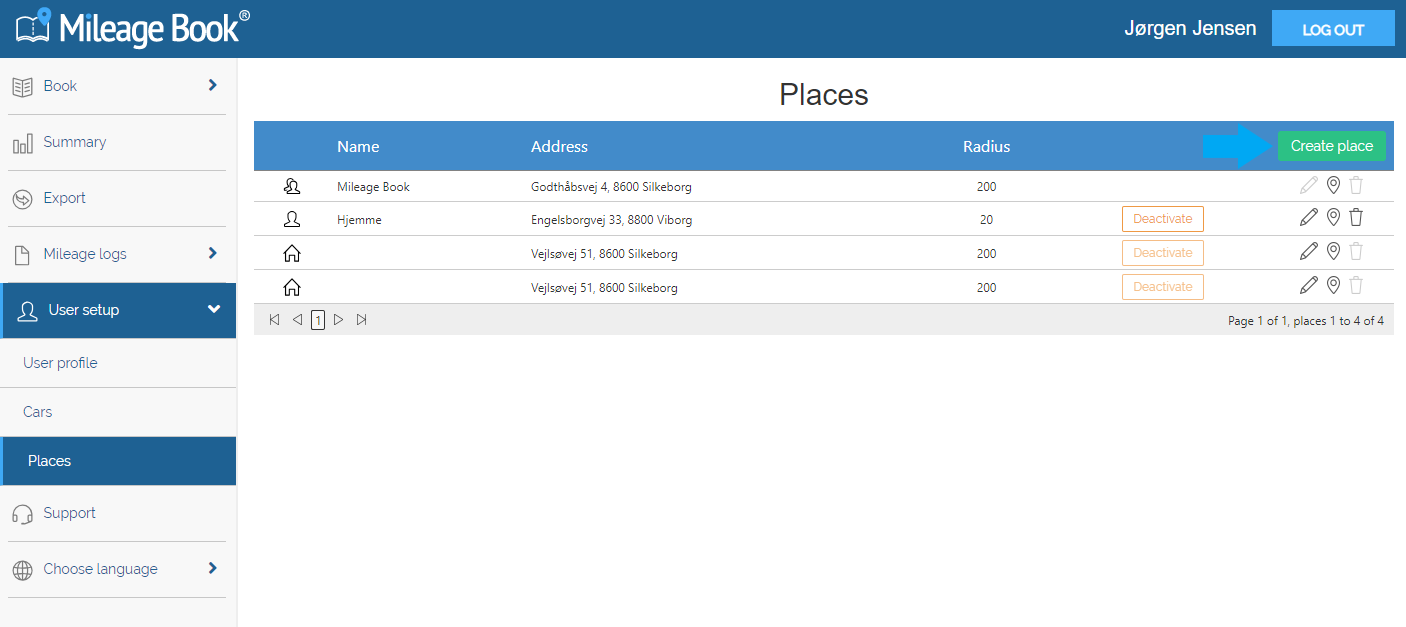The width and height of the screenshot is (1406, 627).
Task: Open Mileage logs via the document icon
Action: pyautogui.click(x=22, y=255)
